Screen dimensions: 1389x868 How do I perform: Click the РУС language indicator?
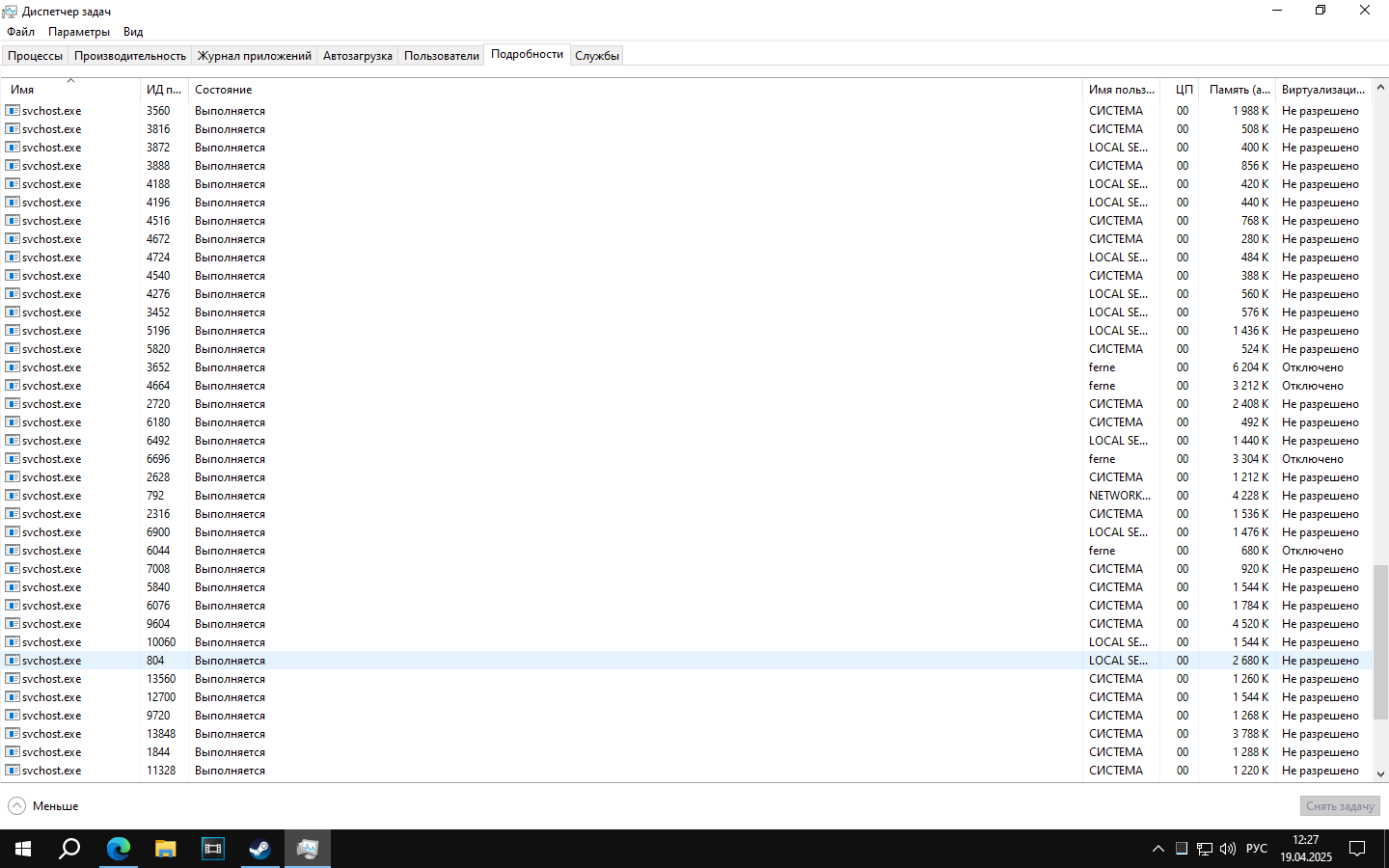(x=1256, y=849)
